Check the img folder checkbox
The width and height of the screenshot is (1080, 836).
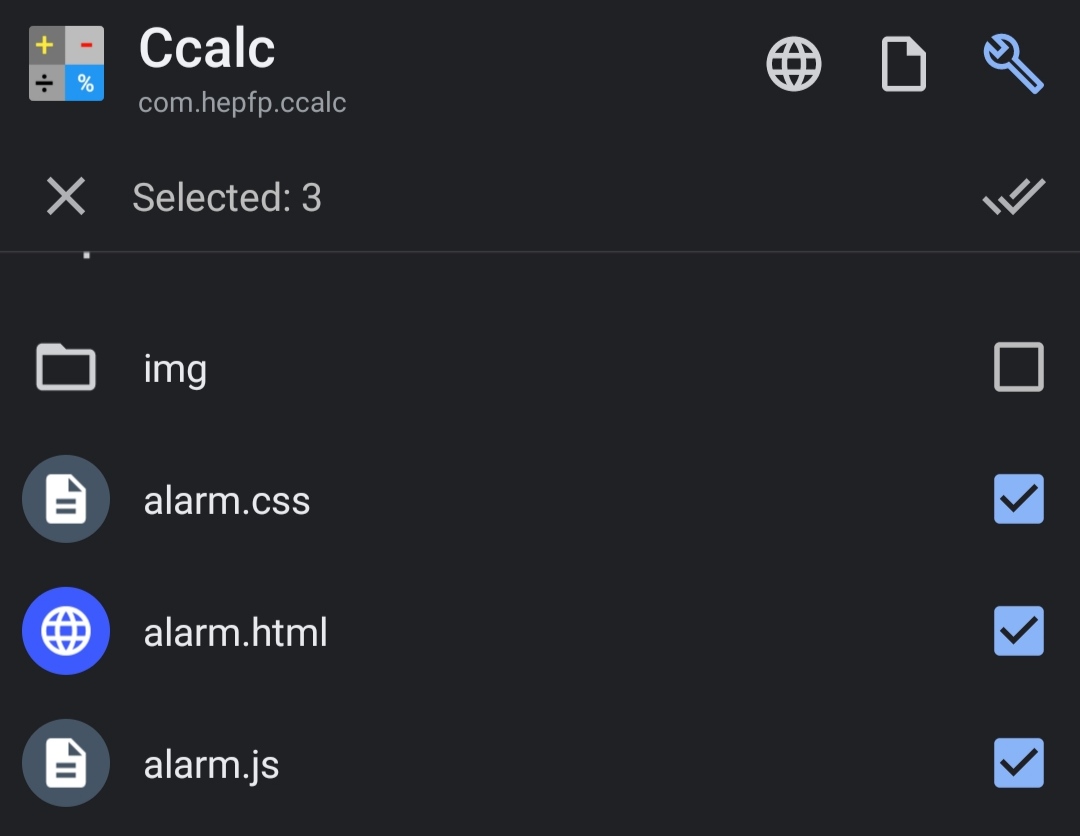click(1018, 367)
